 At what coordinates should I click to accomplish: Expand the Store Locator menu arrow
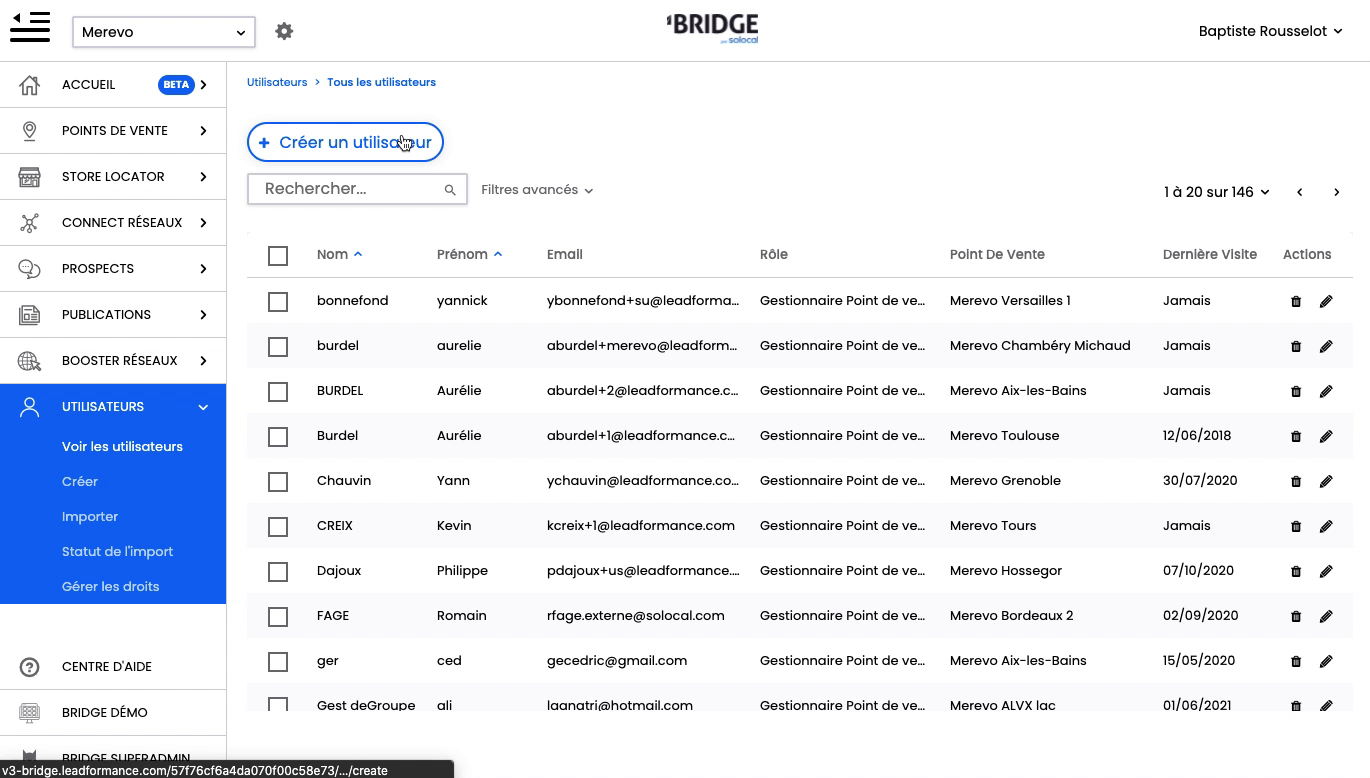tap(203, 177)
